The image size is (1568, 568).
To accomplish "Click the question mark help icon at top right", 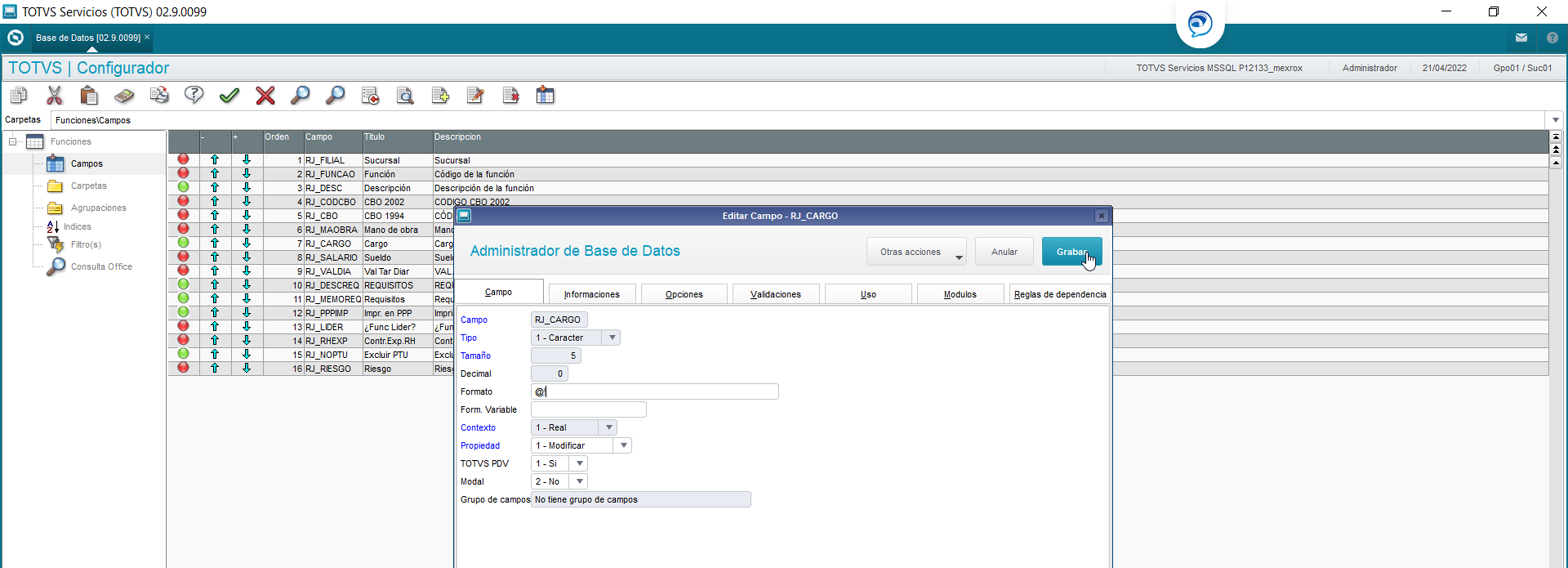I will point(1552,38).
